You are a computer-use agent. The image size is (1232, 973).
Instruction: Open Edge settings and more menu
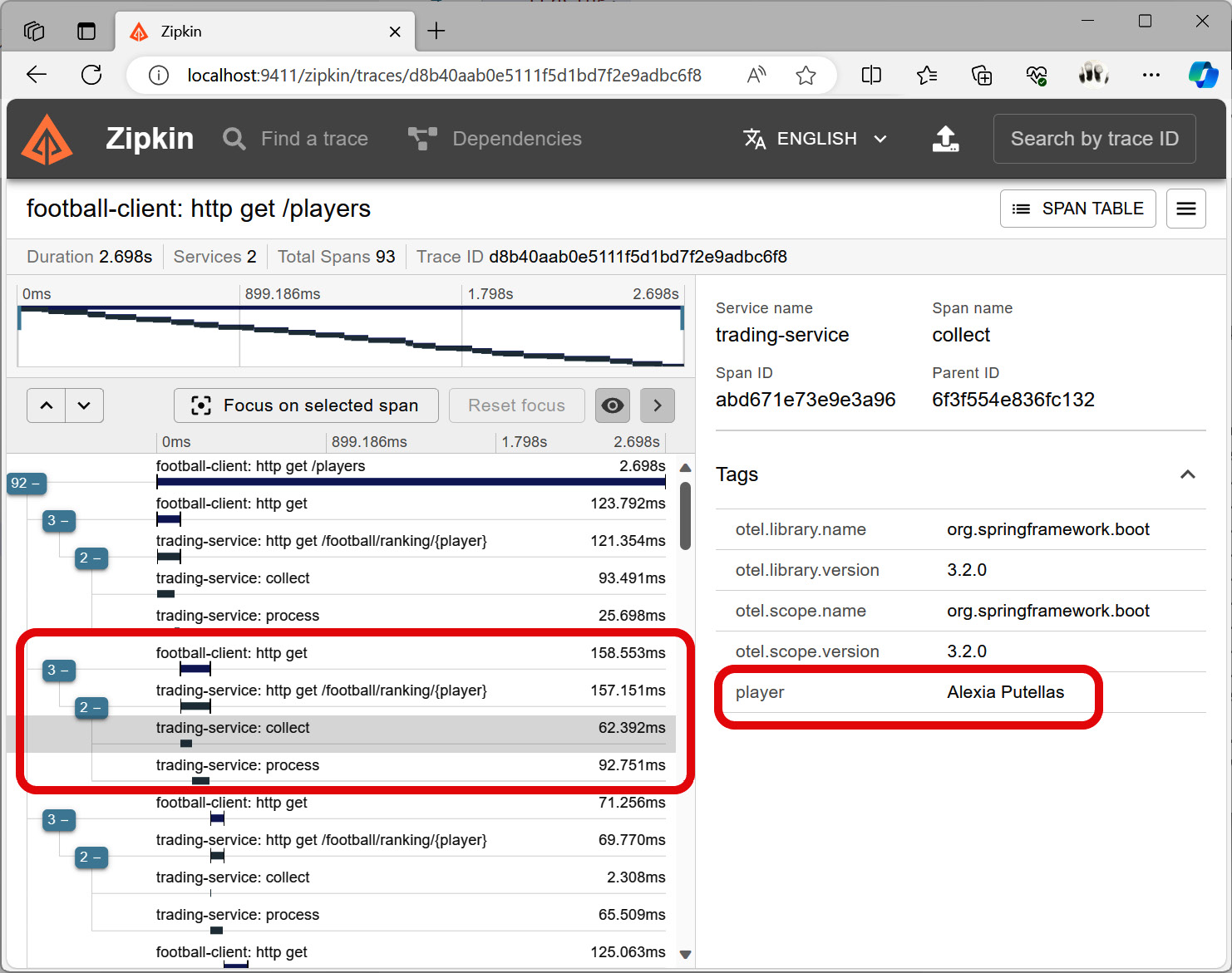pos(1151,75)
